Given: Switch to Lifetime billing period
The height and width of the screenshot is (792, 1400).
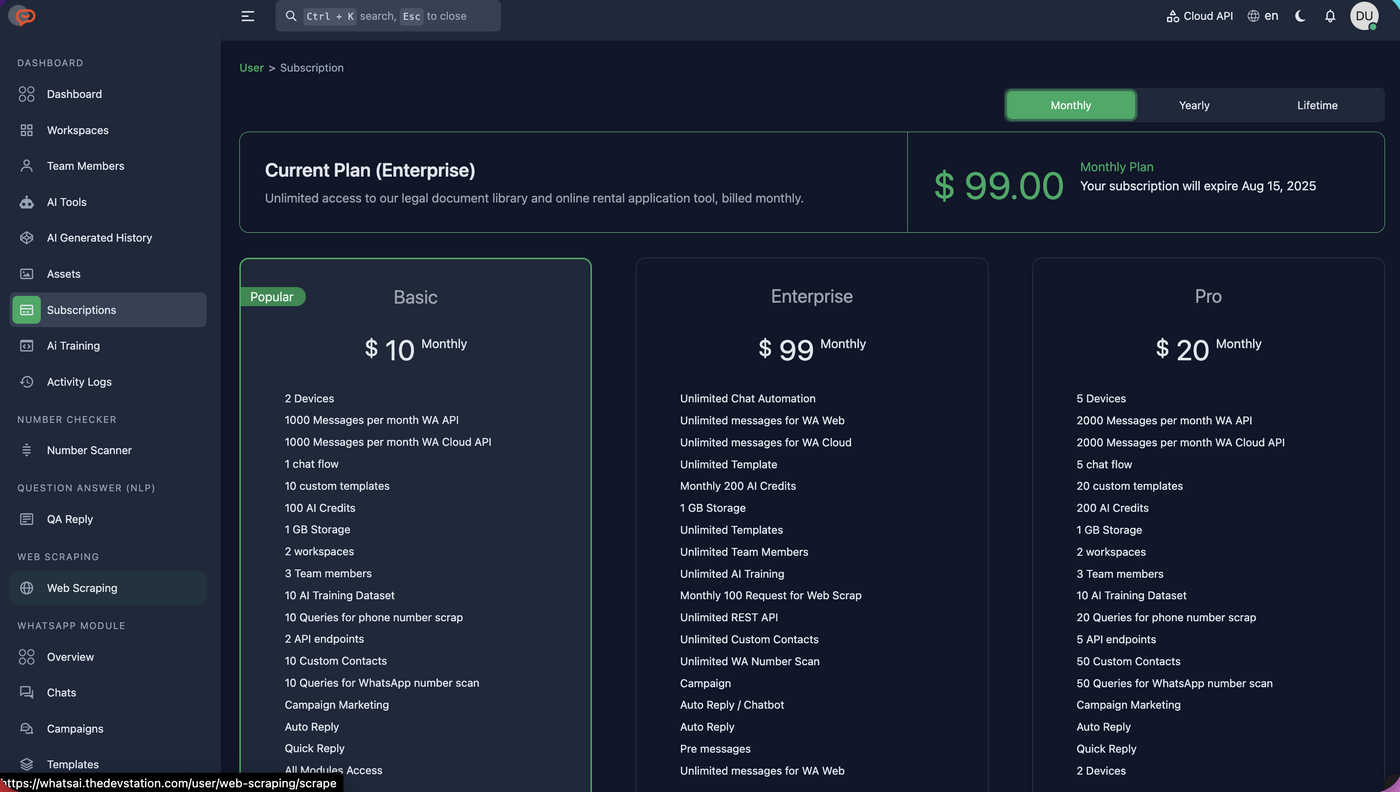Looking at the screenshot, I should point(1317,105).
